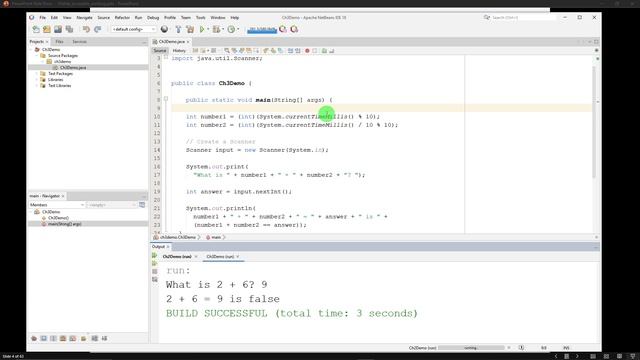Click the 'BUILD SUCCESSFUL' output line

point(292,313)
